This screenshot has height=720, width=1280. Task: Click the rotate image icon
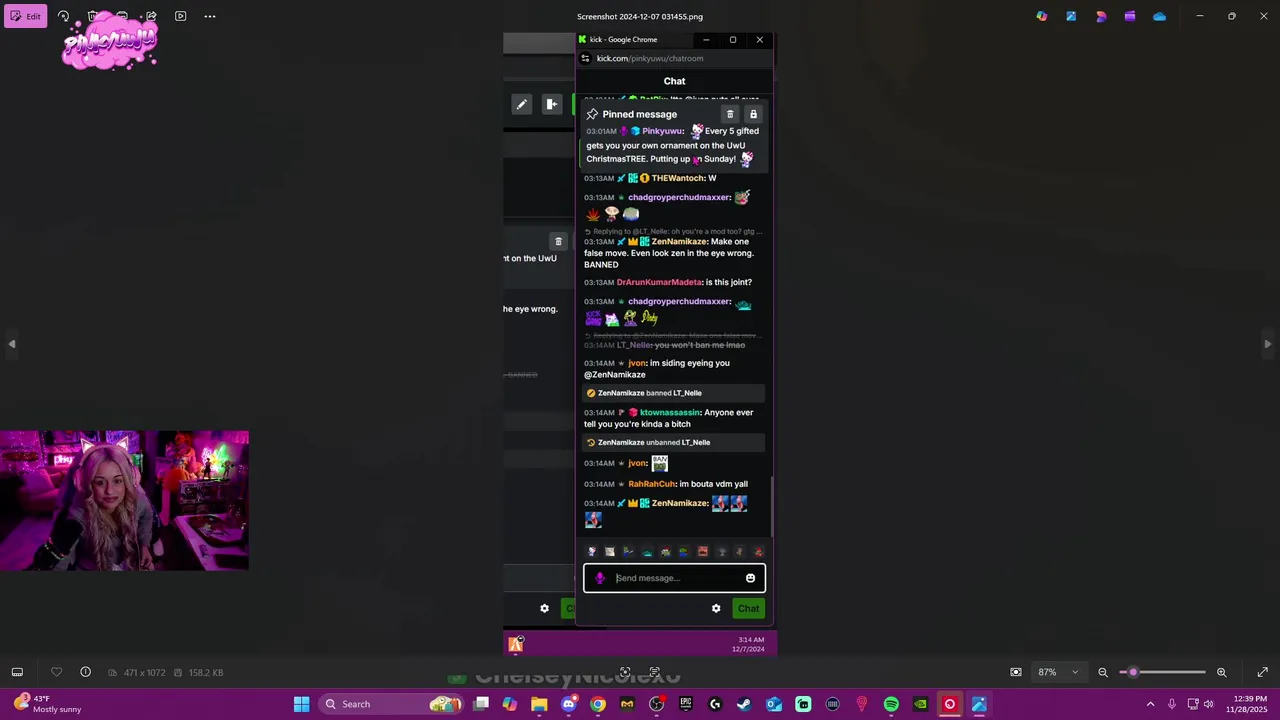(64, 16)
